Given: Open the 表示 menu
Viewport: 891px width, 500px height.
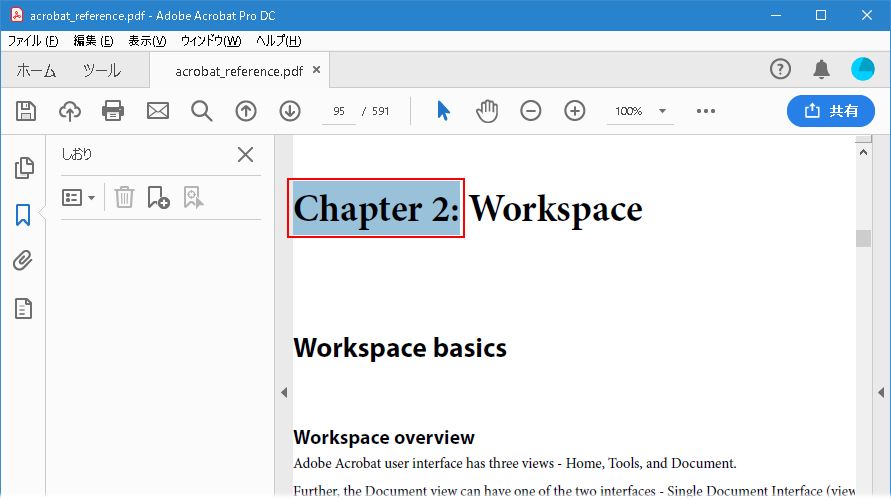Looking at the screenshot, I should [147, 41].
